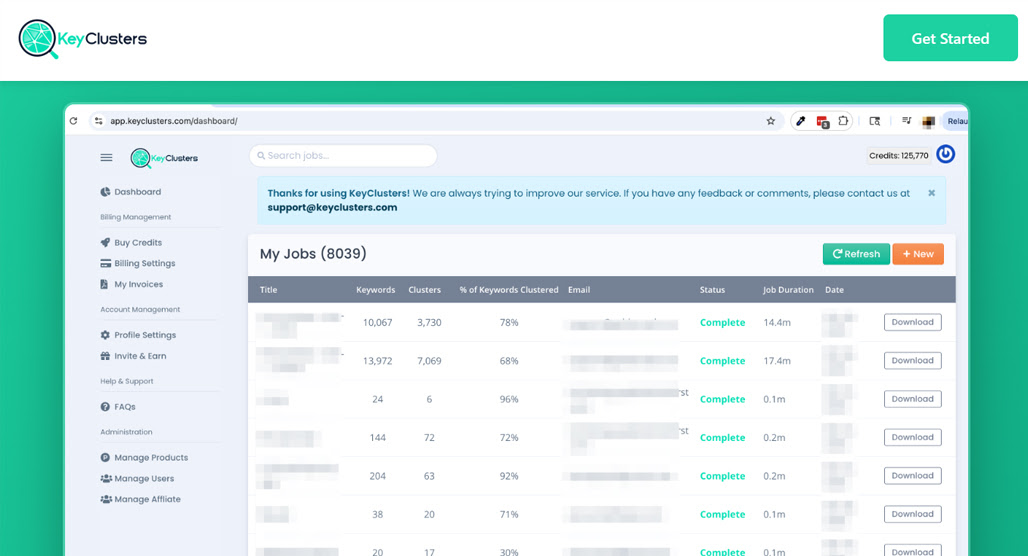Click the Keywords column header
This screenshot has height=556, width=1028.
(x=376, y=290)
